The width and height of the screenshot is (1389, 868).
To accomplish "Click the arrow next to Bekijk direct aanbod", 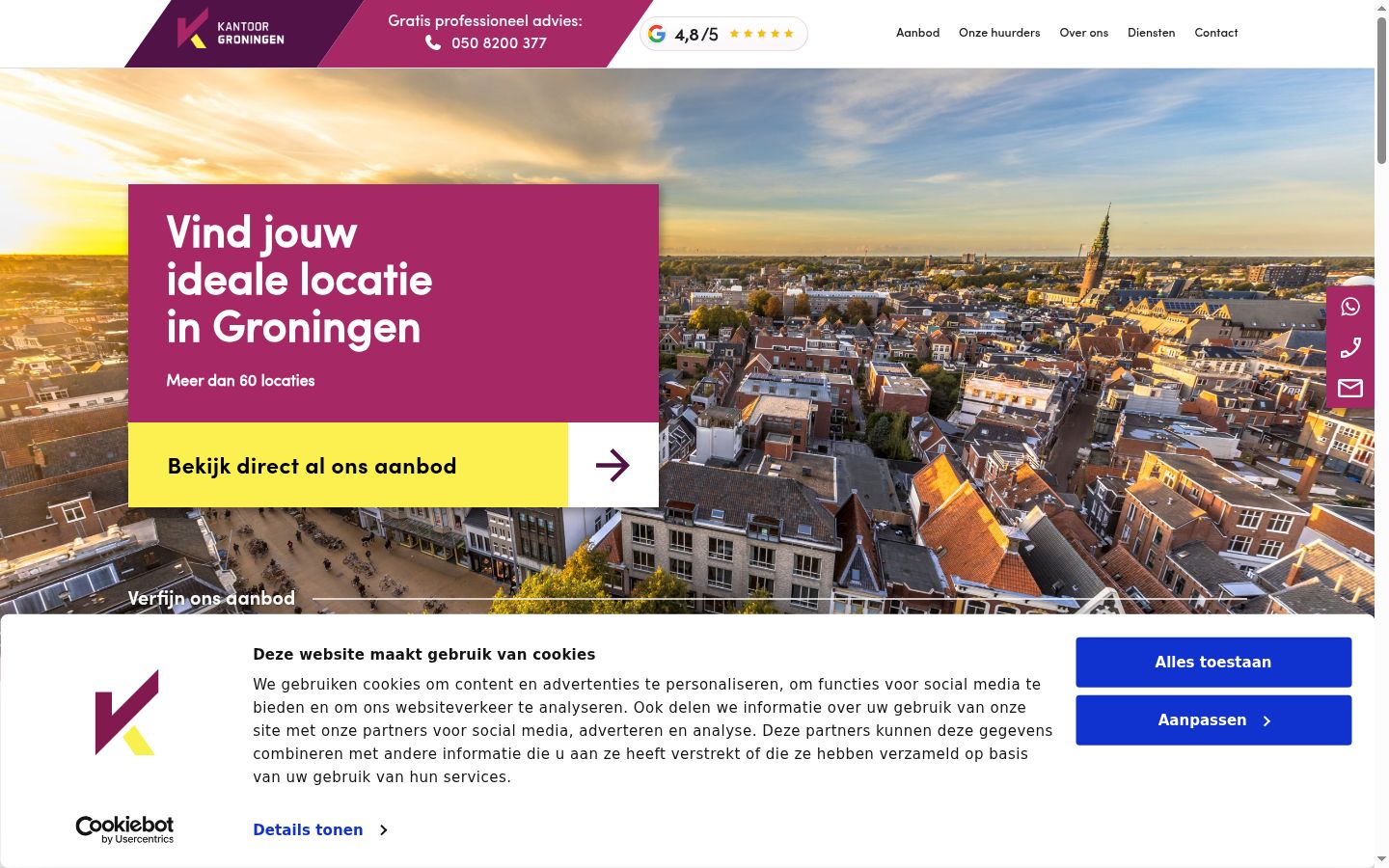I will pyautogui.click(x=613, y=465).
